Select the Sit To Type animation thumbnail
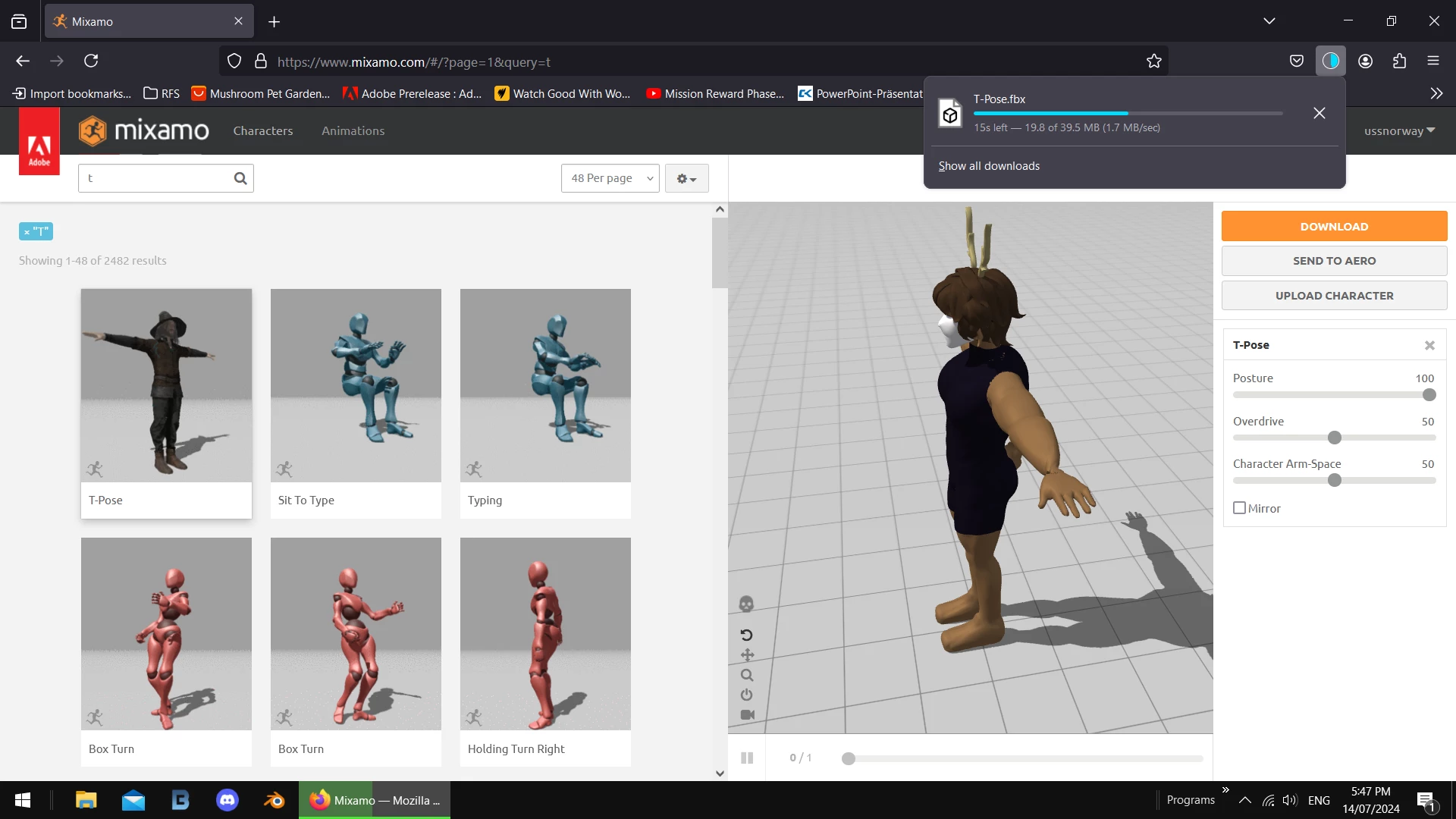The width and height of the screenshot is (1456, 819). tap(356, 386)
